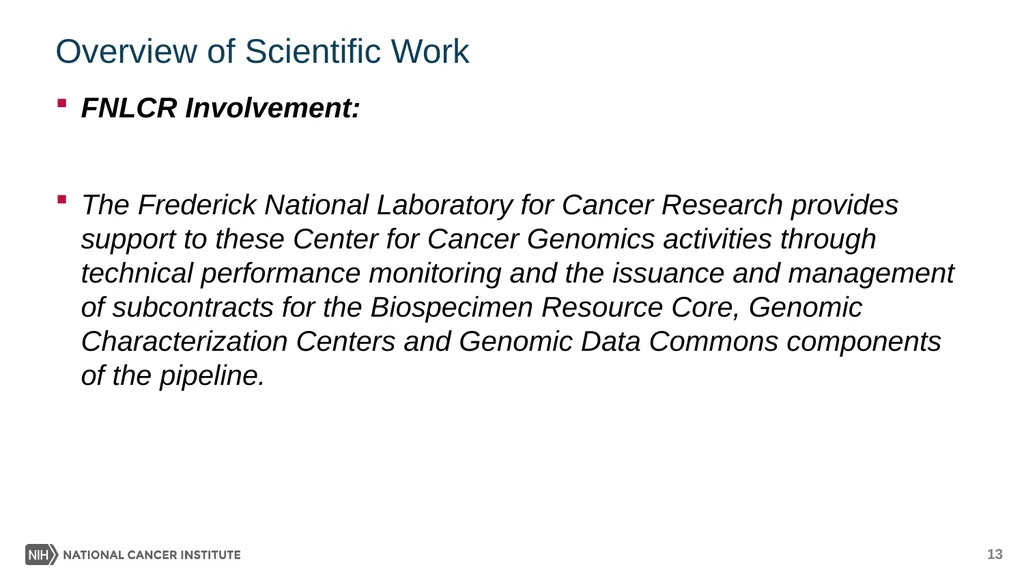
Task: Click the word issuance
Action: pyautogui.click(x=668, y=273)
